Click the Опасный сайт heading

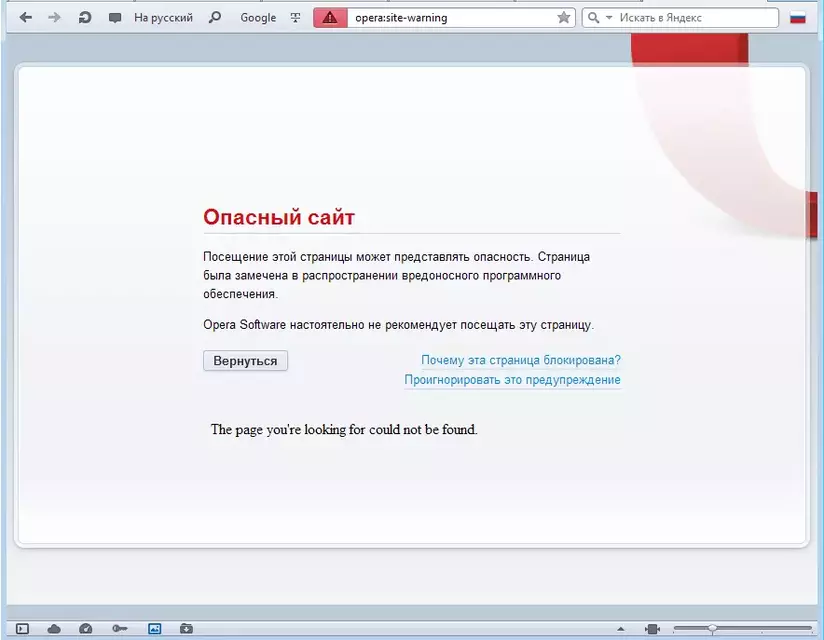pos(279,217)
